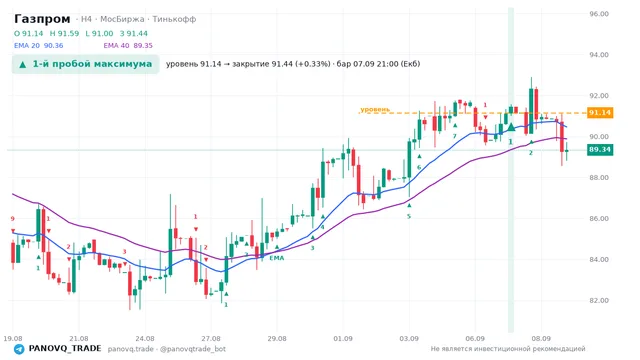
Task: Click the 92.00 price axis label
Action: [x=599, y=96]
